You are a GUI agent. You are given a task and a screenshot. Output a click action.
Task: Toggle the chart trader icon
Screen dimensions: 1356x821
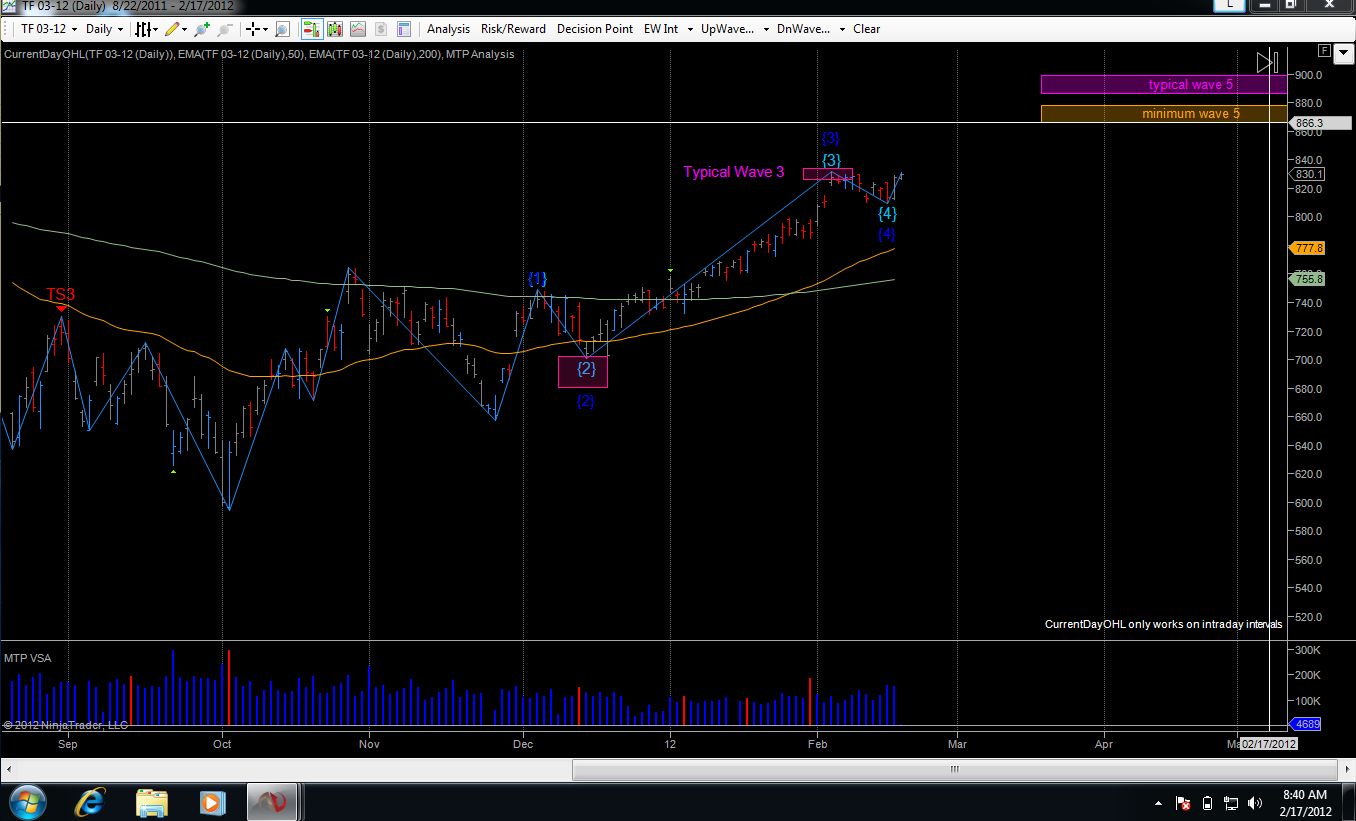click(x=311, y=29)
